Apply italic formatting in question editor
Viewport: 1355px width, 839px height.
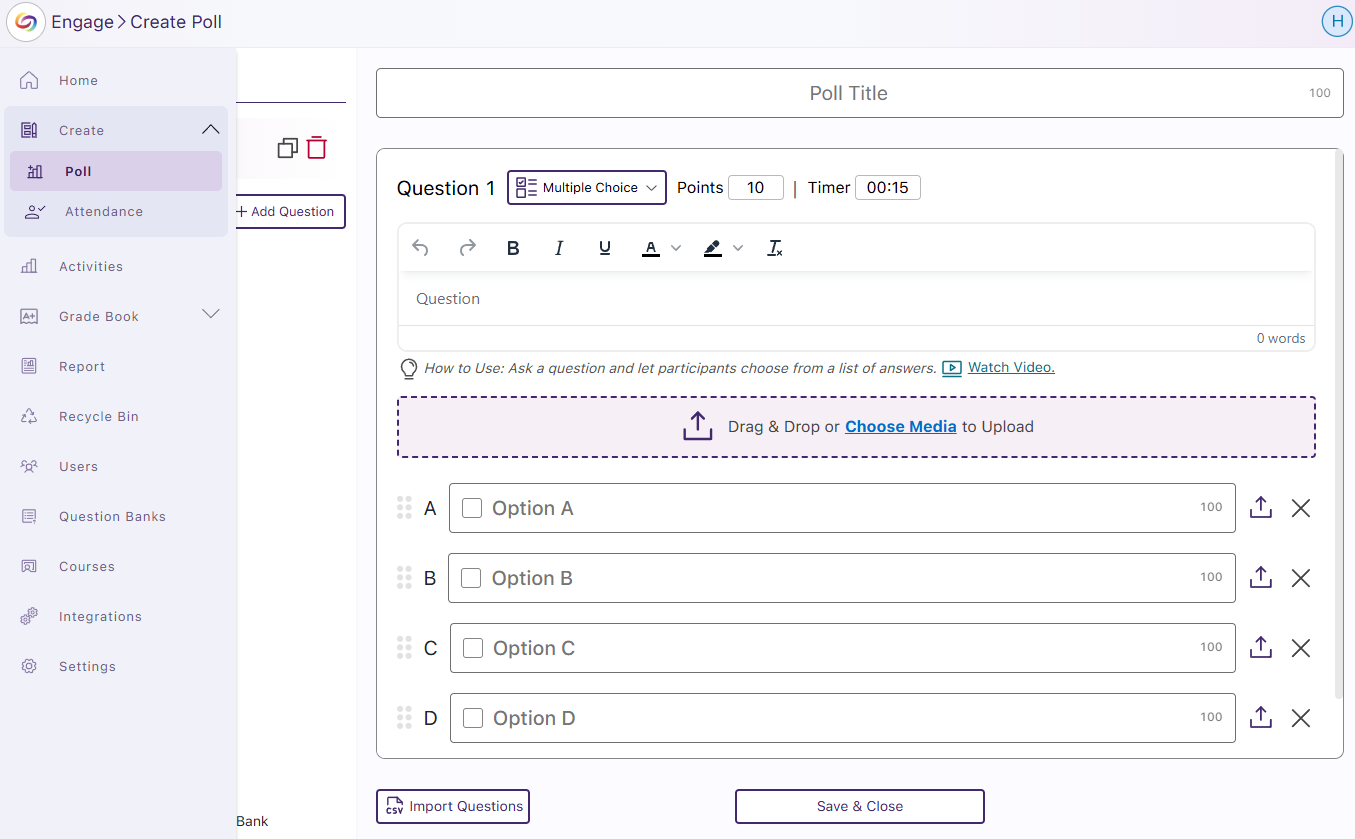click(x=559, y=248)
